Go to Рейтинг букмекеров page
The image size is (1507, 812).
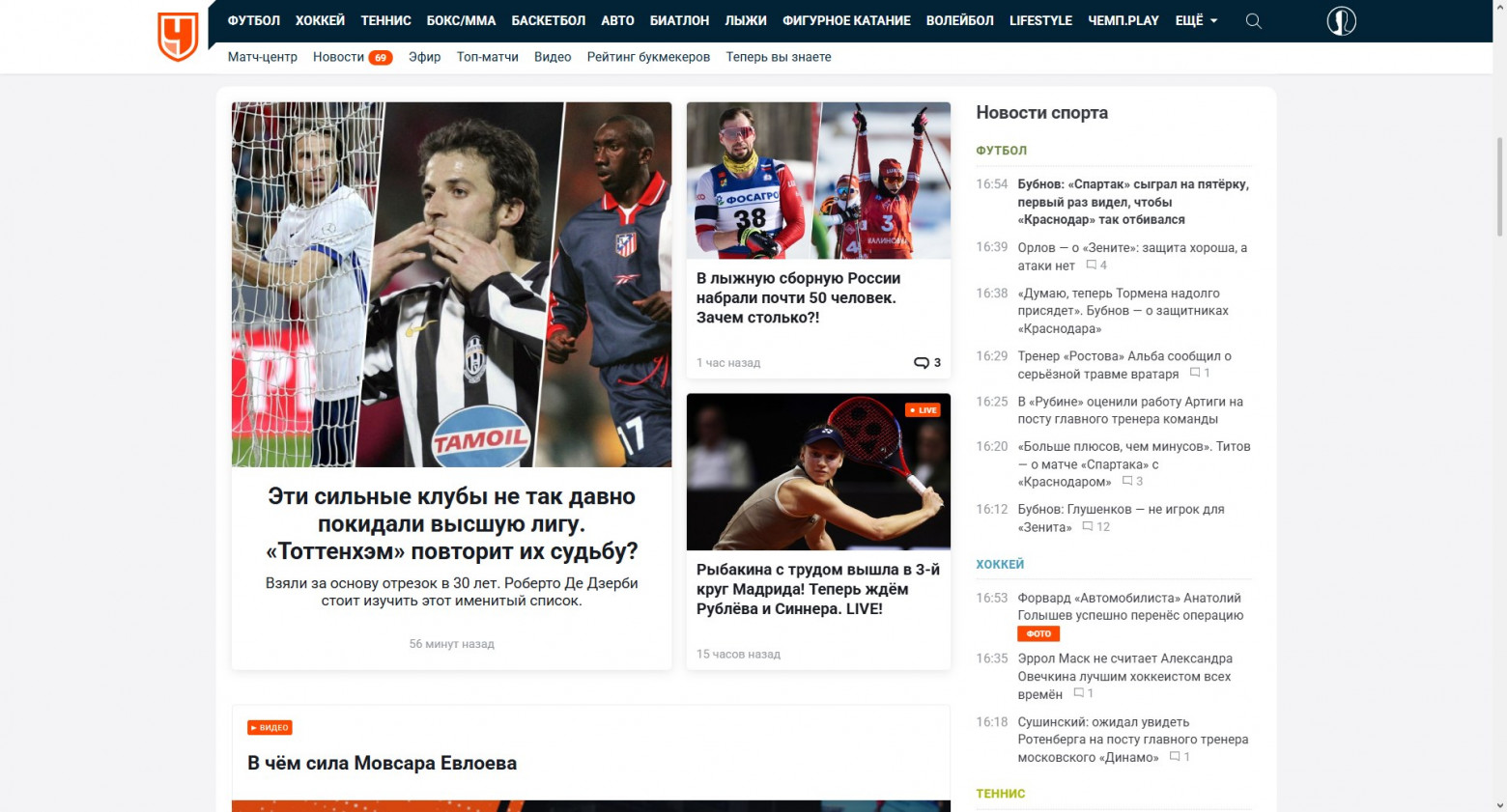648,57
